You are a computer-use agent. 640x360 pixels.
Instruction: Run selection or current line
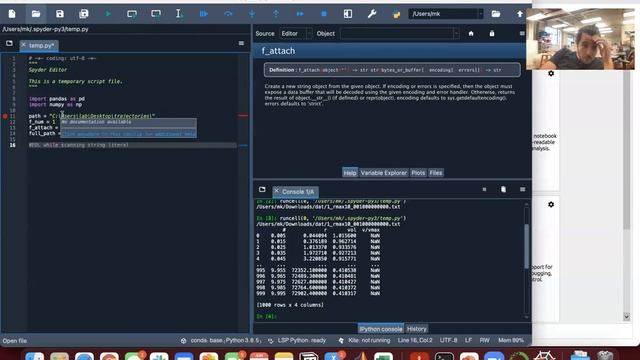click(x=179, y=14)
